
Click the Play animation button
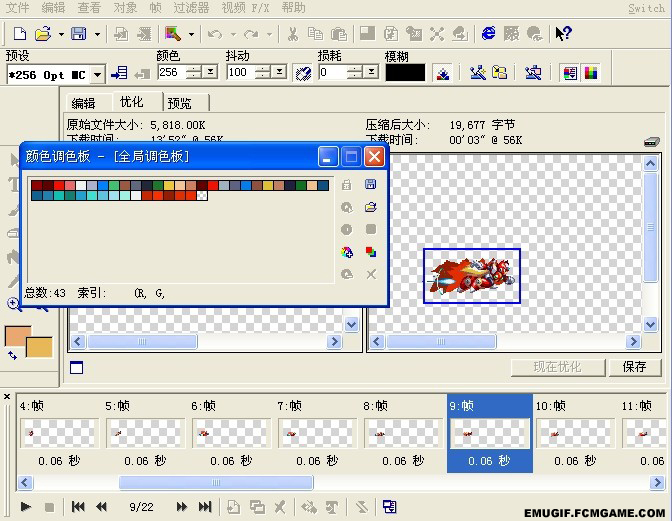click(x=26, y=507)
